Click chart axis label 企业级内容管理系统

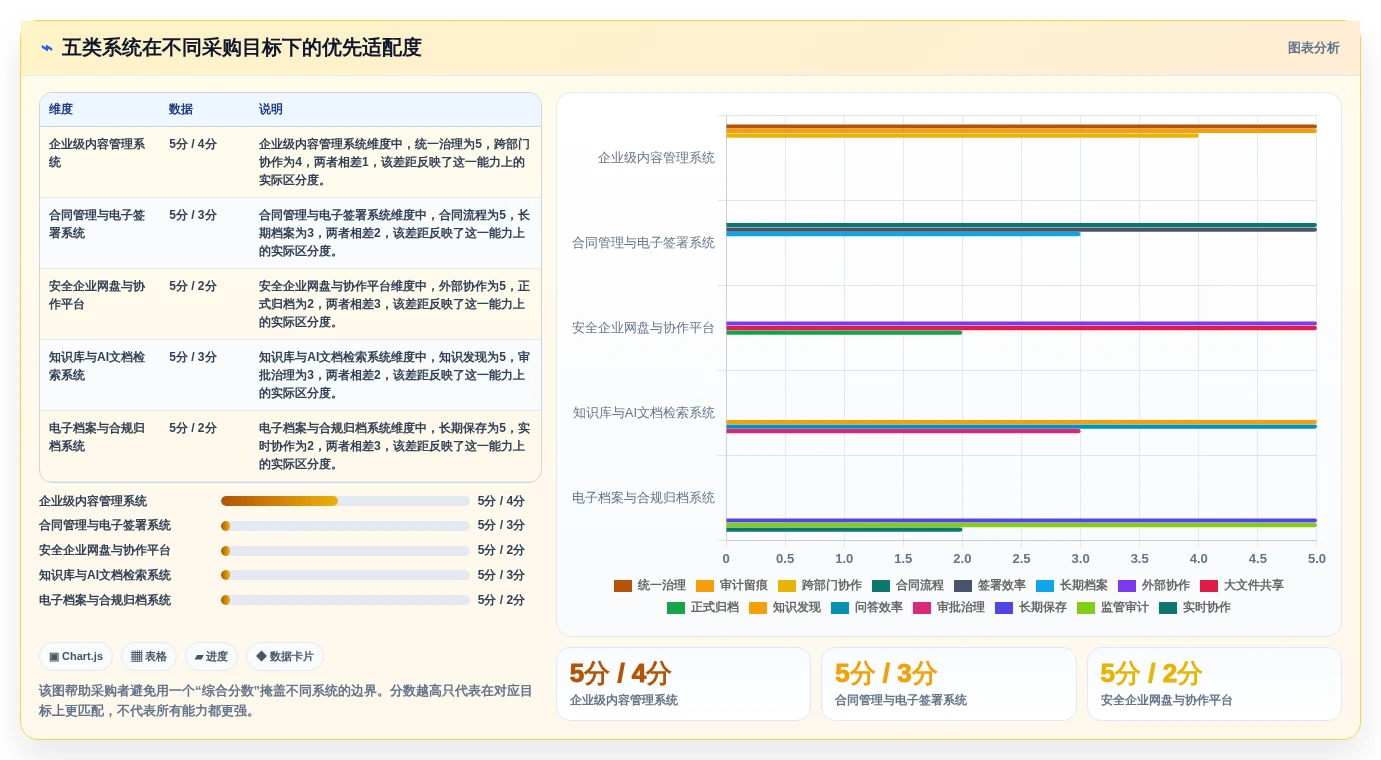[656, 158]
